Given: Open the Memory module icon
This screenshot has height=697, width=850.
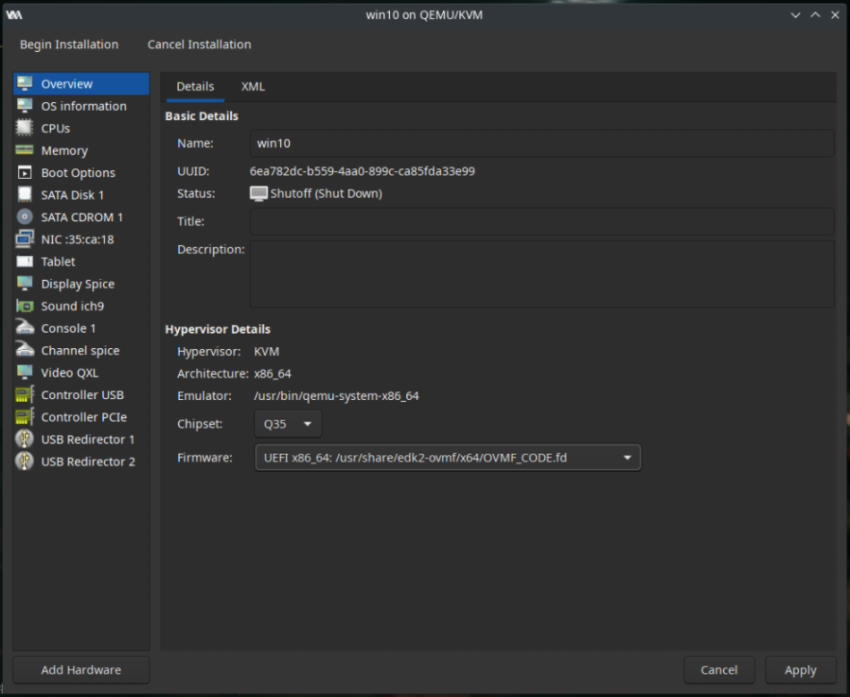Looking at the screenshot, I should [x=24, y=150].
